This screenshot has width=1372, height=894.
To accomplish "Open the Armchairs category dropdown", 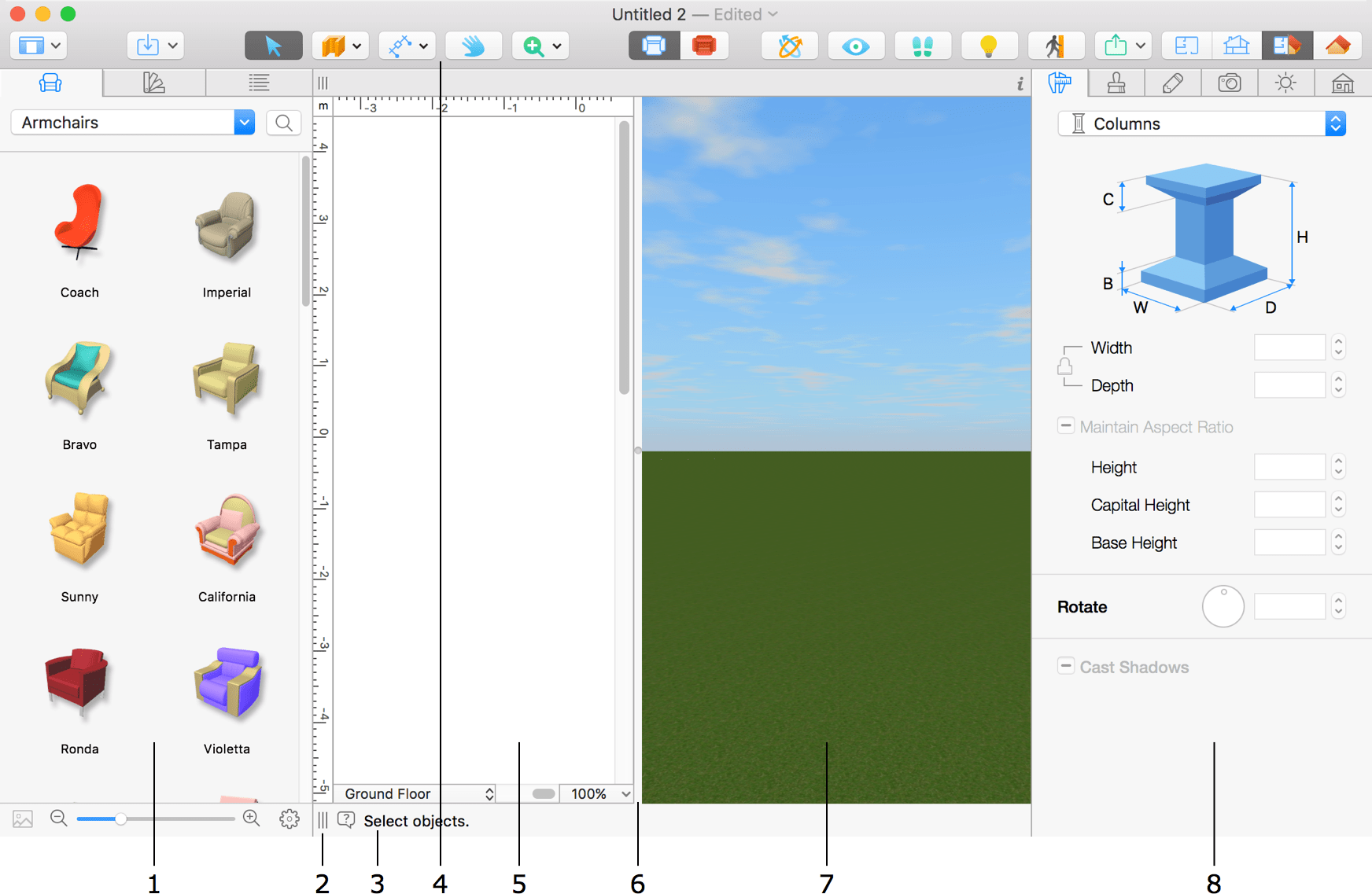I will (x=133, y=123).
